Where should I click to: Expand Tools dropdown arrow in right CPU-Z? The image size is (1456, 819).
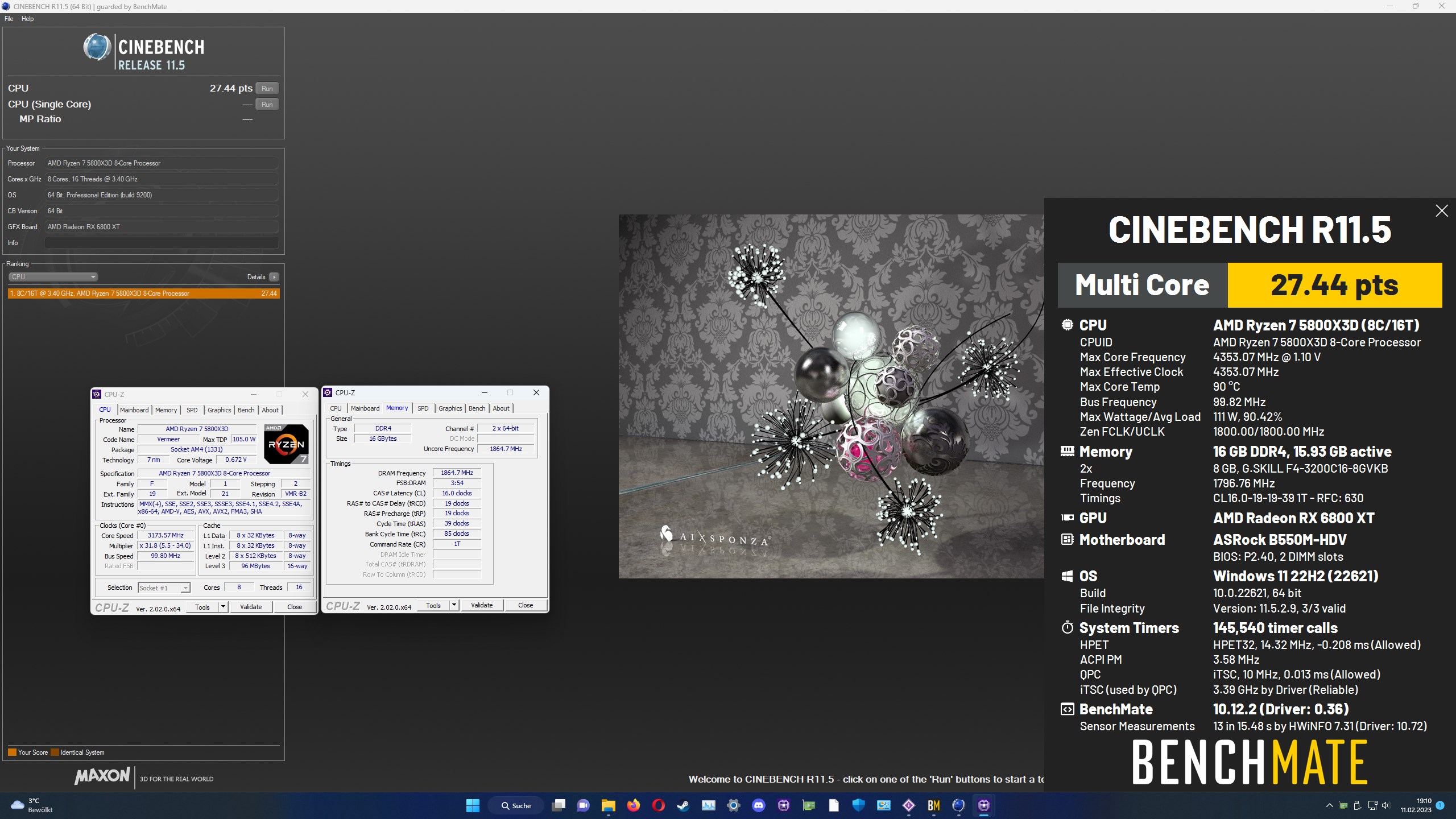(x=454, y=606)
